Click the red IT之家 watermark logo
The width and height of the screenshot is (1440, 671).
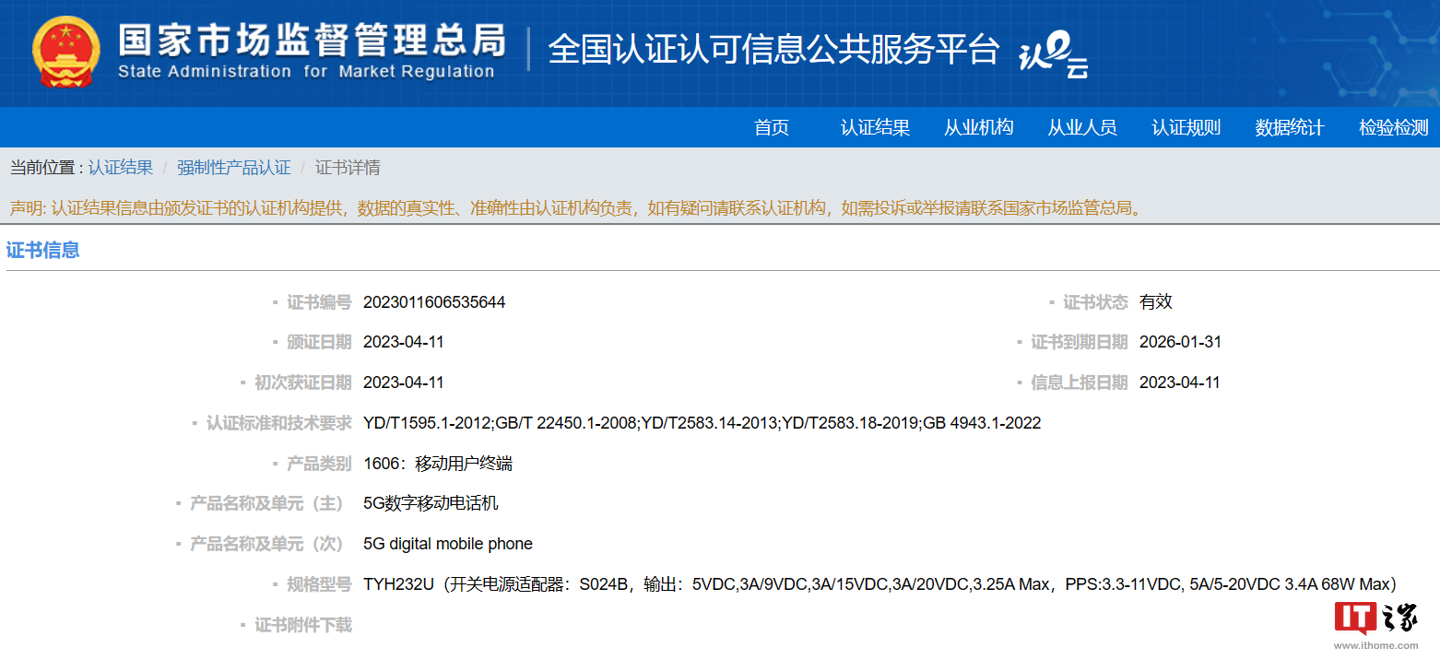pyautogui.click(x=1376, y=619)
